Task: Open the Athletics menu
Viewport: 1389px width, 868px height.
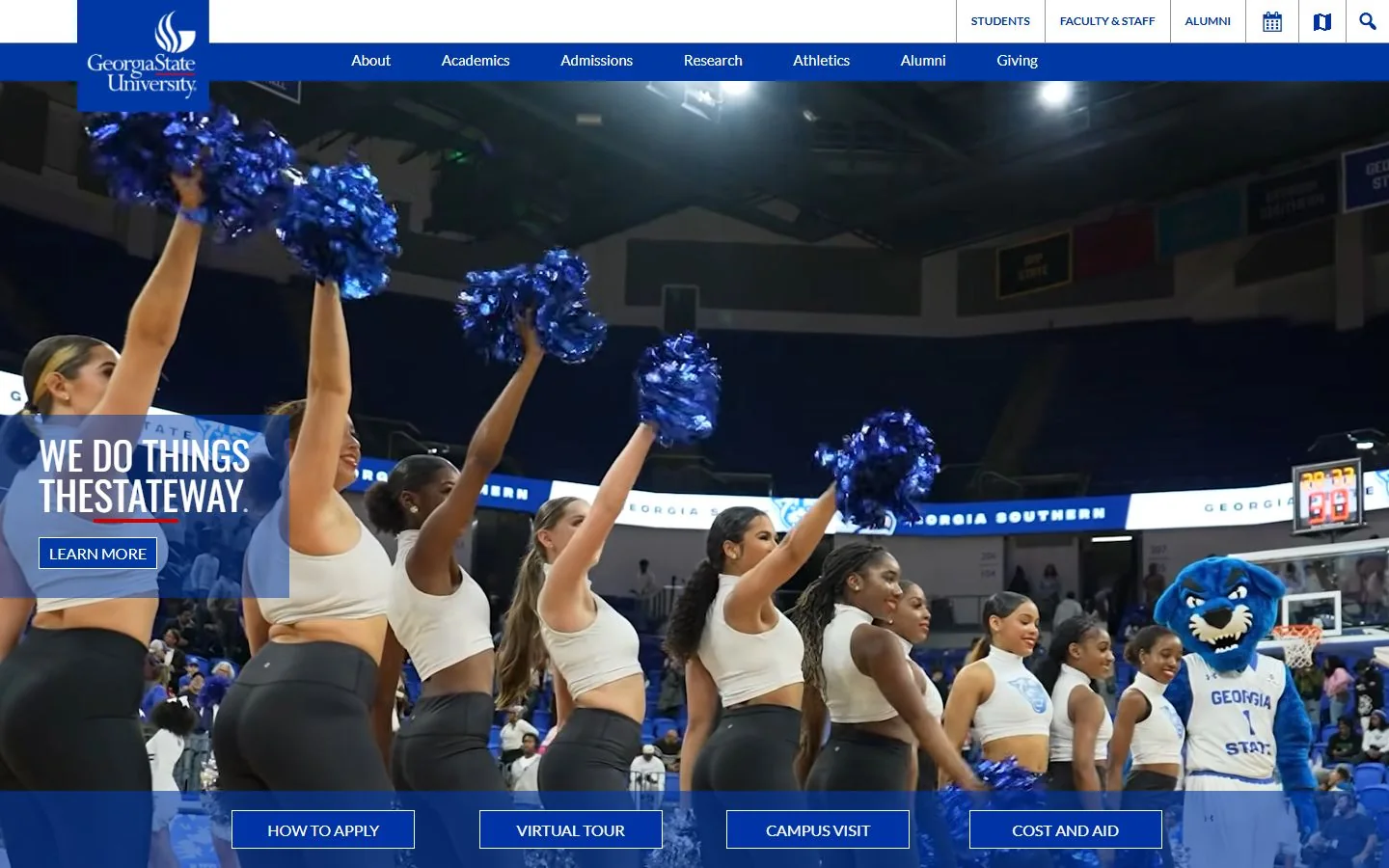Action: tap(821, 61)
